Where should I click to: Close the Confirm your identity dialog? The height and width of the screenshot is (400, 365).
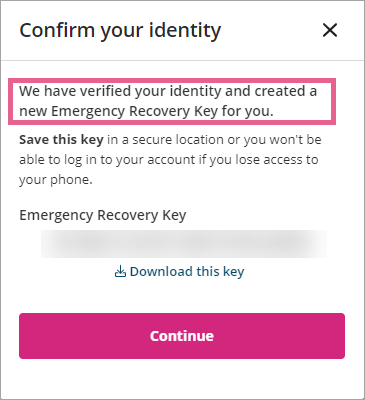pyautogui.click(x=330, y=30)
